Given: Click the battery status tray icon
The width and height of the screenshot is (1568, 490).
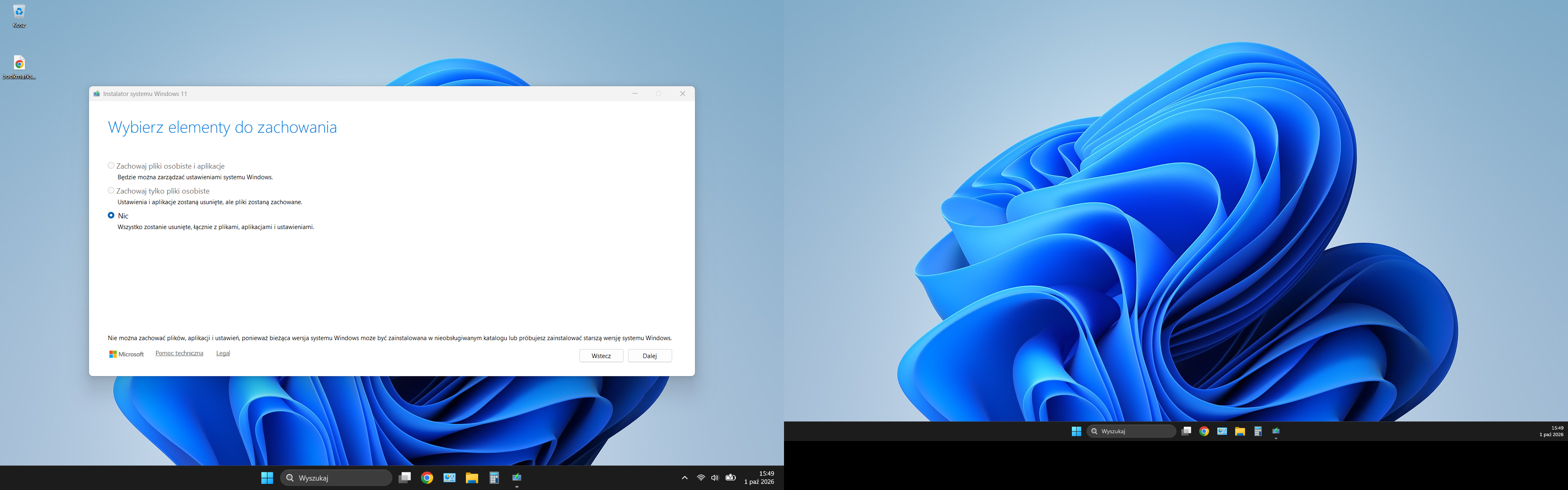Looking at the screenshot, I should point(731,478).
